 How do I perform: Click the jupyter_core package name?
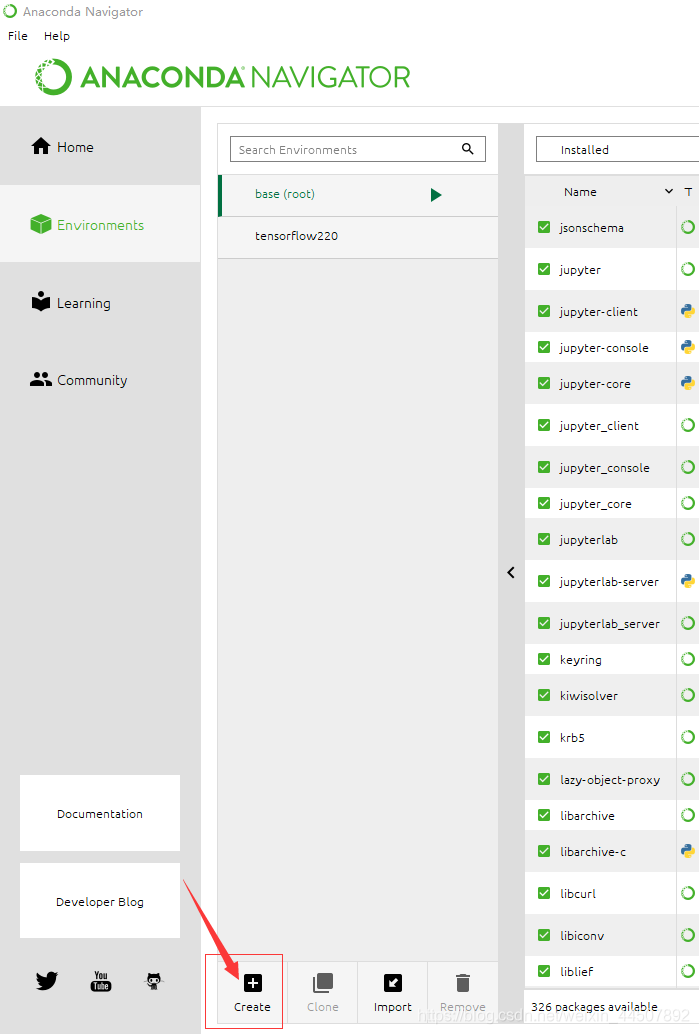coord(595,504)
